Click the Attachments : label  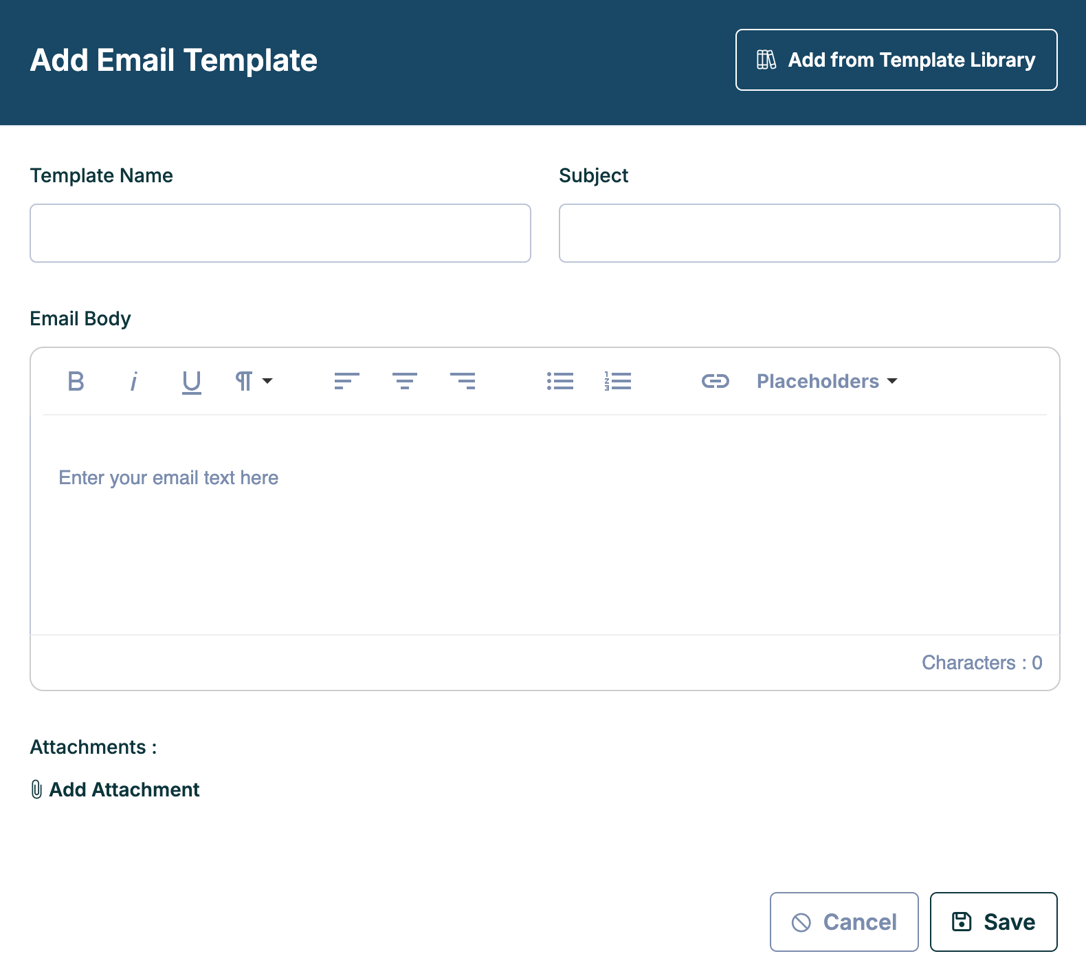tap(94, 747)
